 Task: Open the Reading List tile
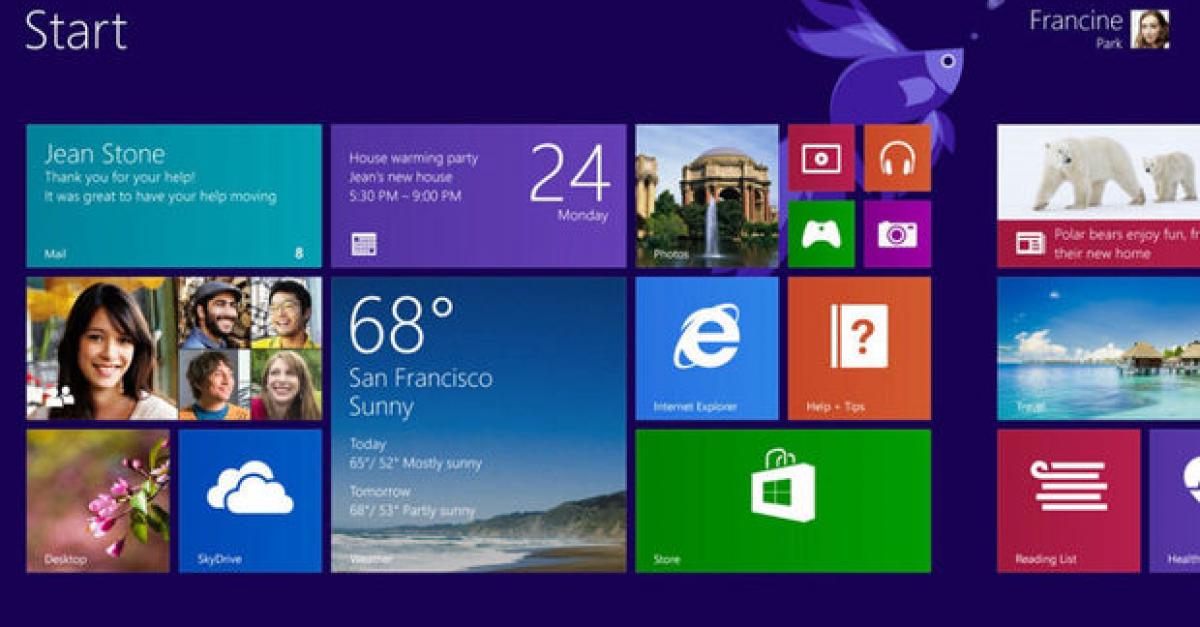coord(1068,501)
